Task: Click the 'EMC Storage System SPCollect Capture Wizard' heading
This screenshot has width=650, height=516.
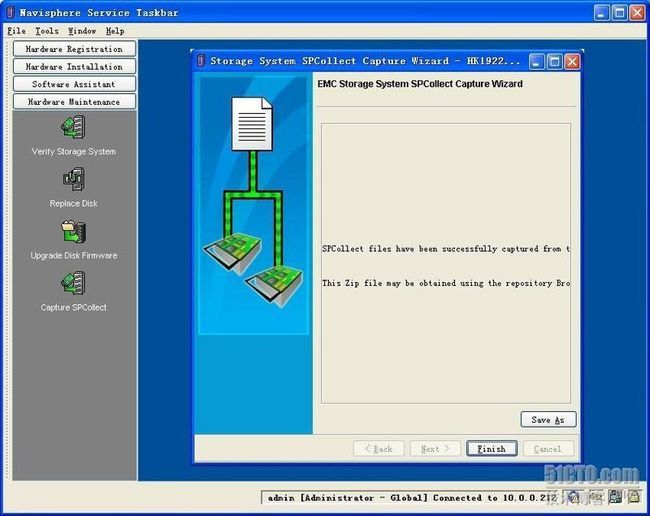Action: point(420,84)
